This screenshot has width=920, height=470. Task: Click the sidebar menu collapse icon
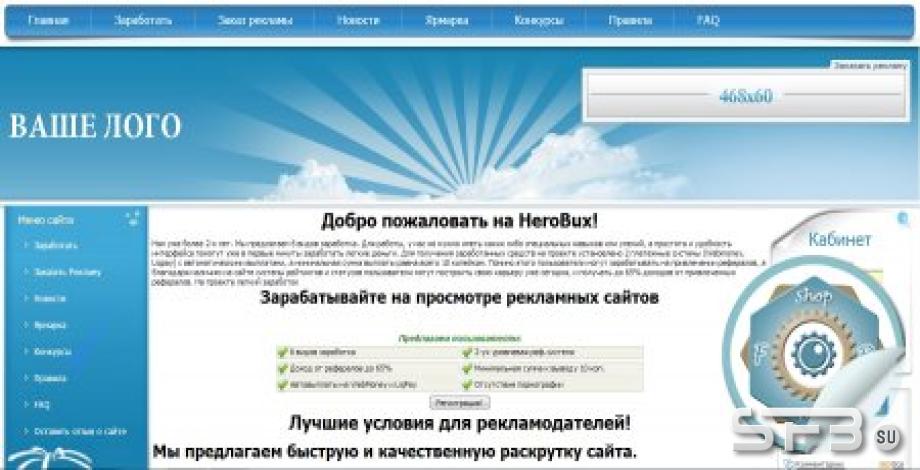click(x=133, y=219)
